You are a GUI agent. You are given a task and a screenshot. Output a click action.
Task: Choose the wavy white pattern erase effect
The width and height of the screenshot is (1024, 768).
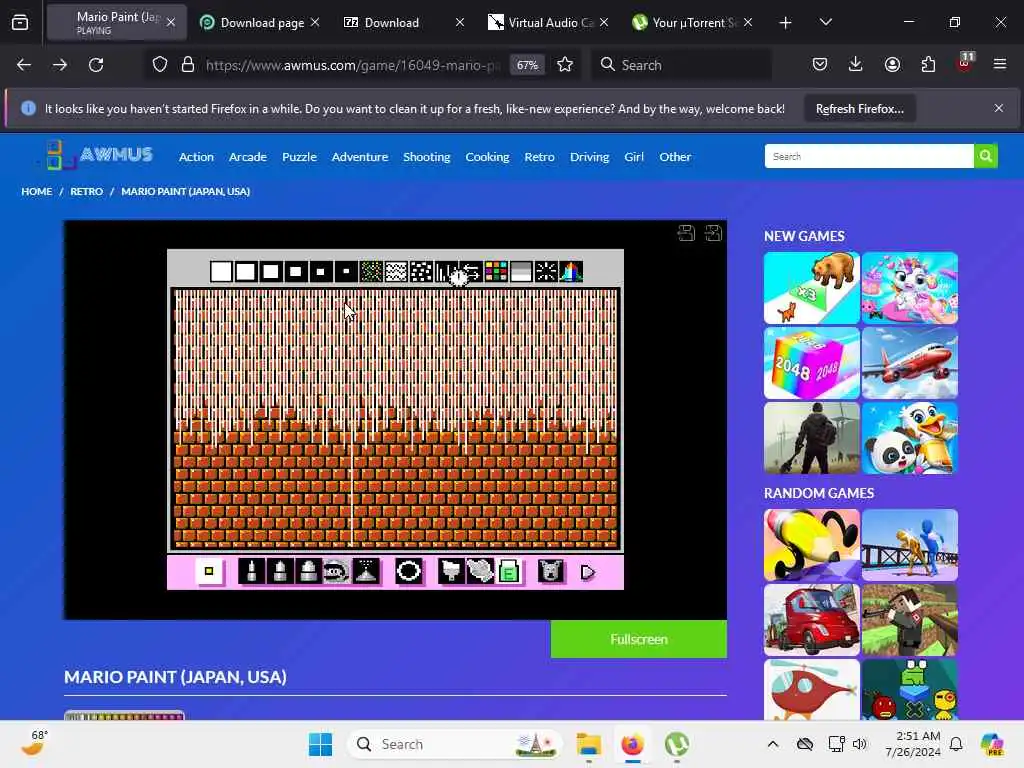[x=396, y=271]
